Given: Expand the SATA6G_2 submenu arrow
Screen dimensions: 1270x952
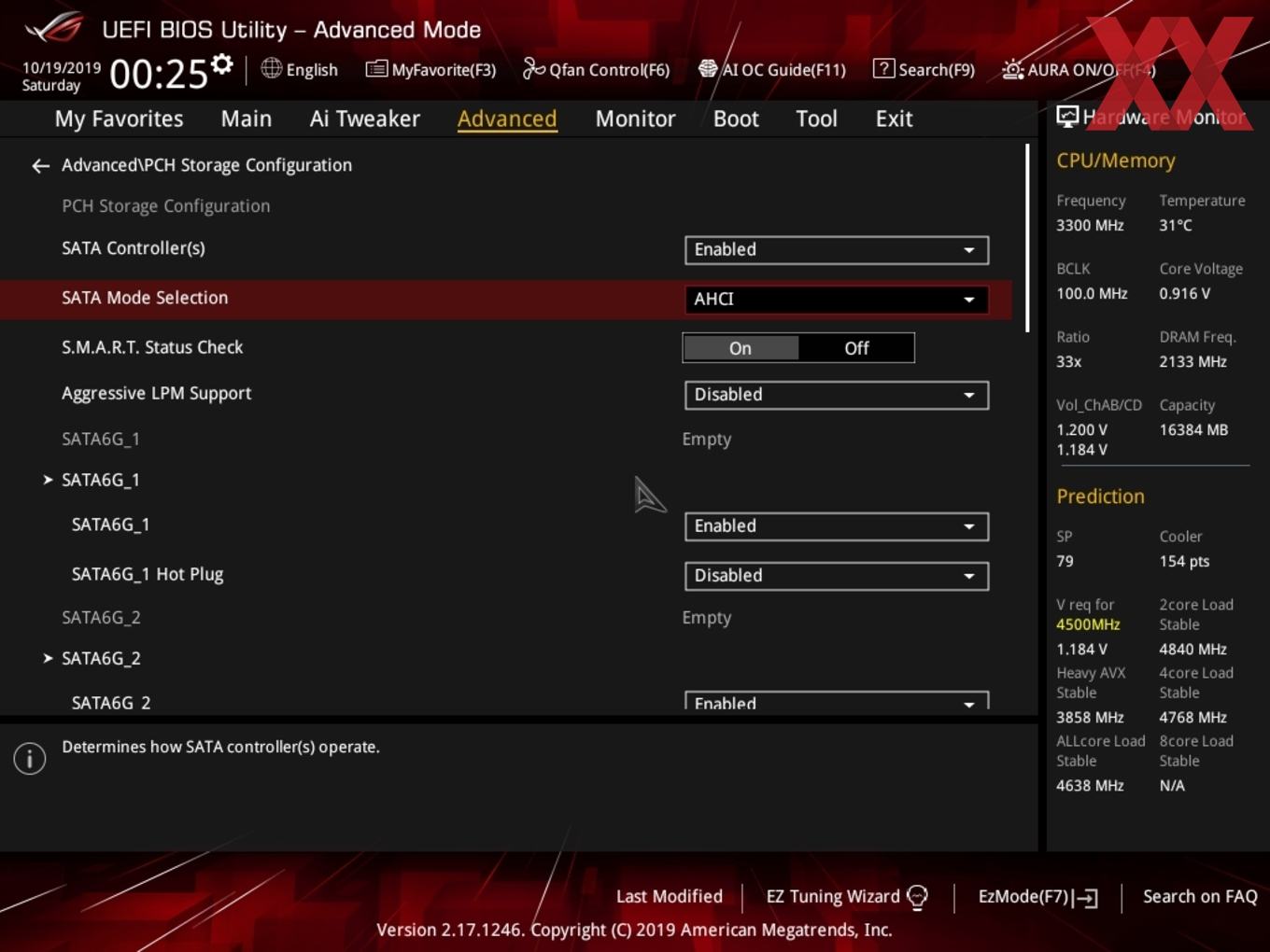Looking at the screenshot, I should (48, 658).
